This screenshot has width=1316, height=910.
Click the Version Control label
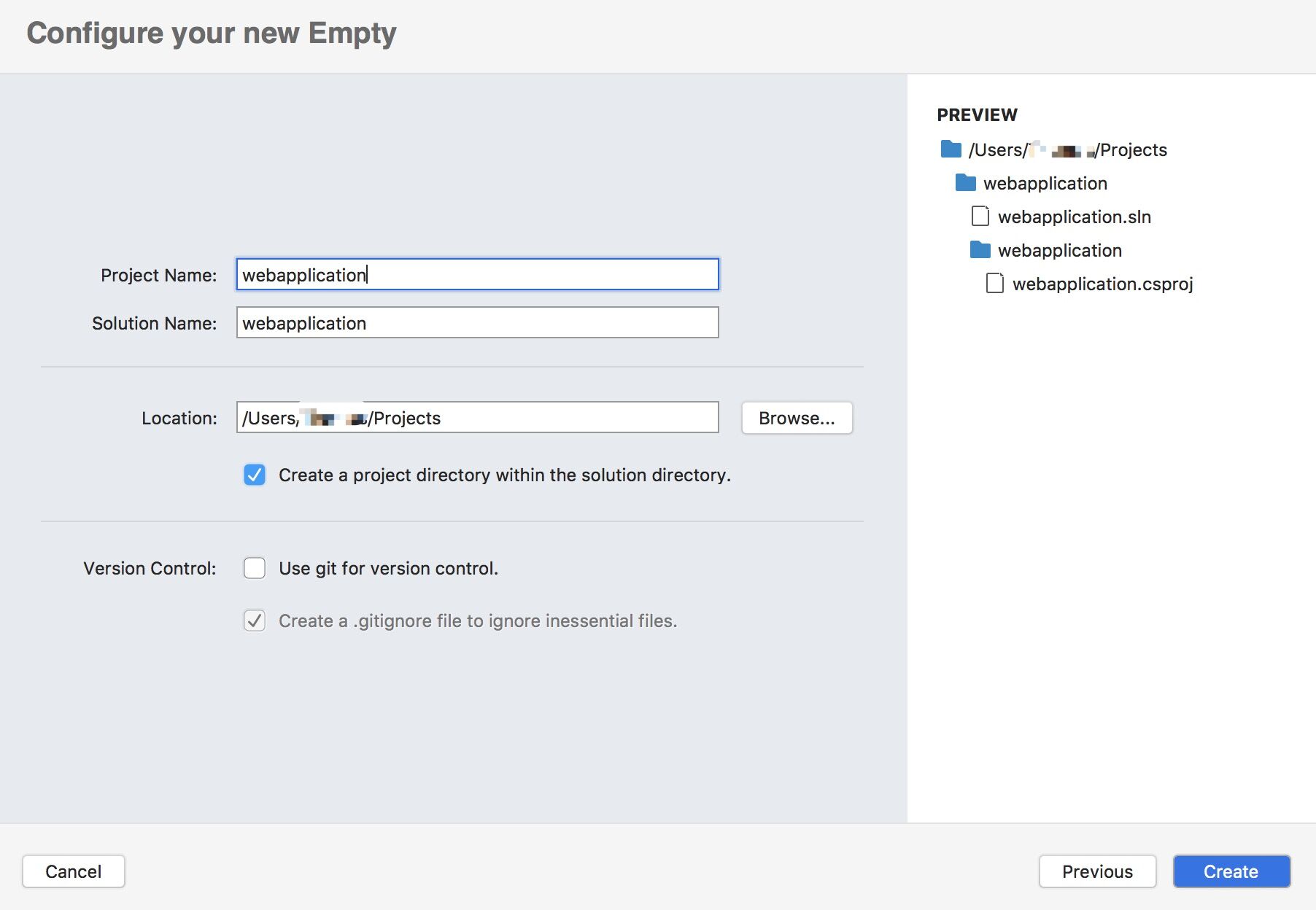tap(150, 568)
